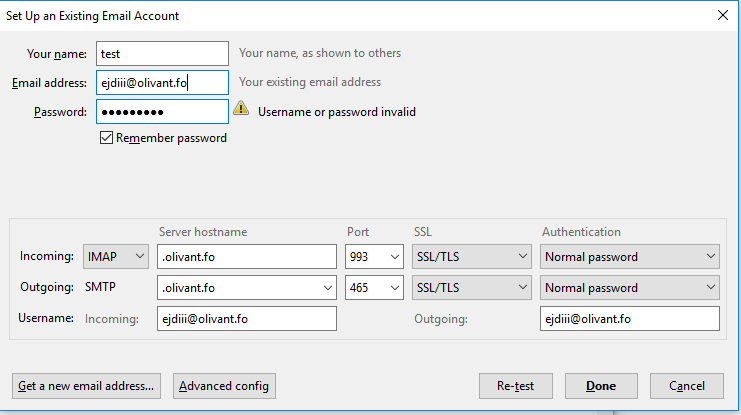Viewport: 741px width, 415px height.
Task: Click the Done button
Action: 601,386
